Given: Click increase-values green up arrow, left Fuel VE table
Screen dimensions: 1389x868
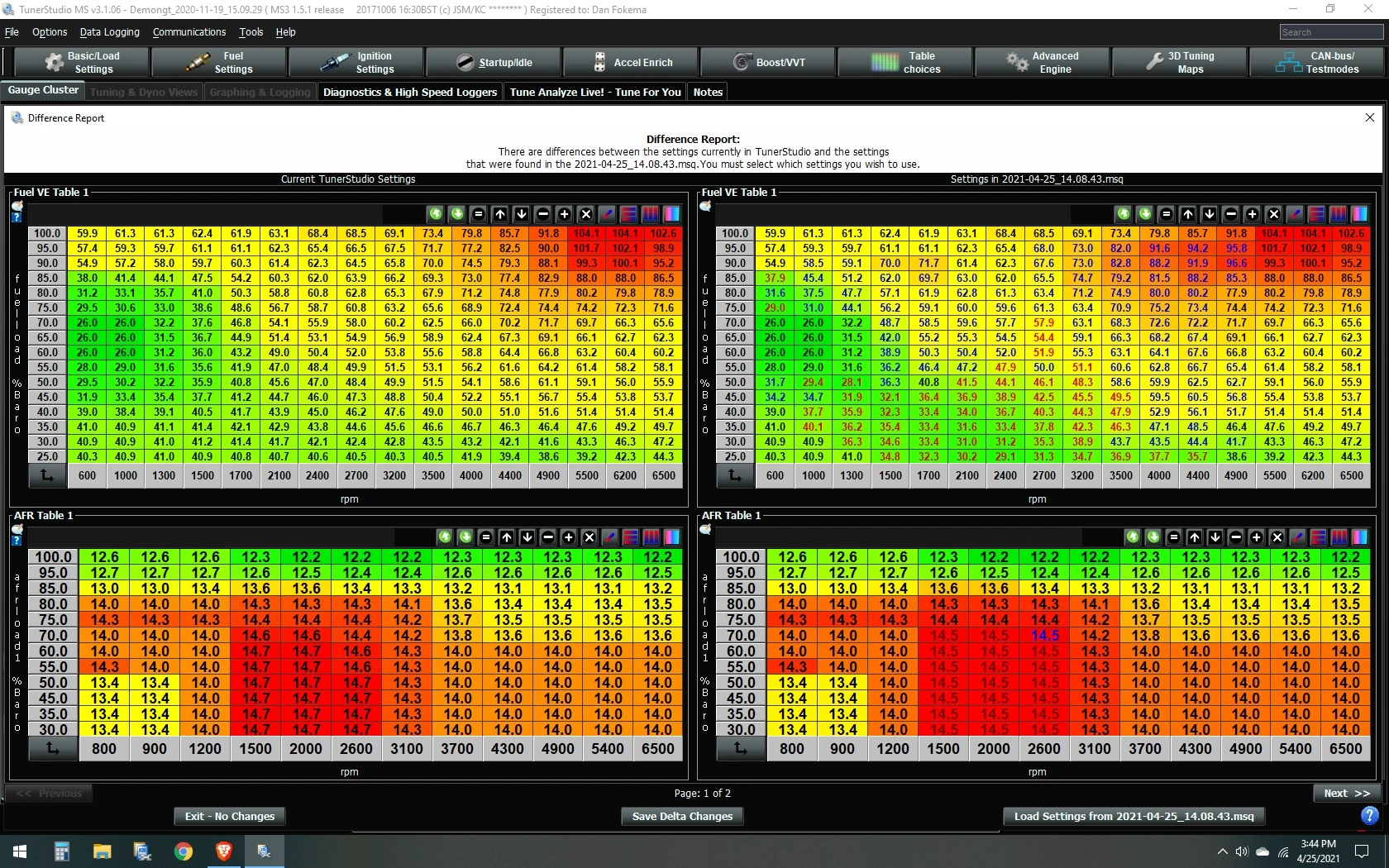Looking at the screenshot, I should coord(436,214).
